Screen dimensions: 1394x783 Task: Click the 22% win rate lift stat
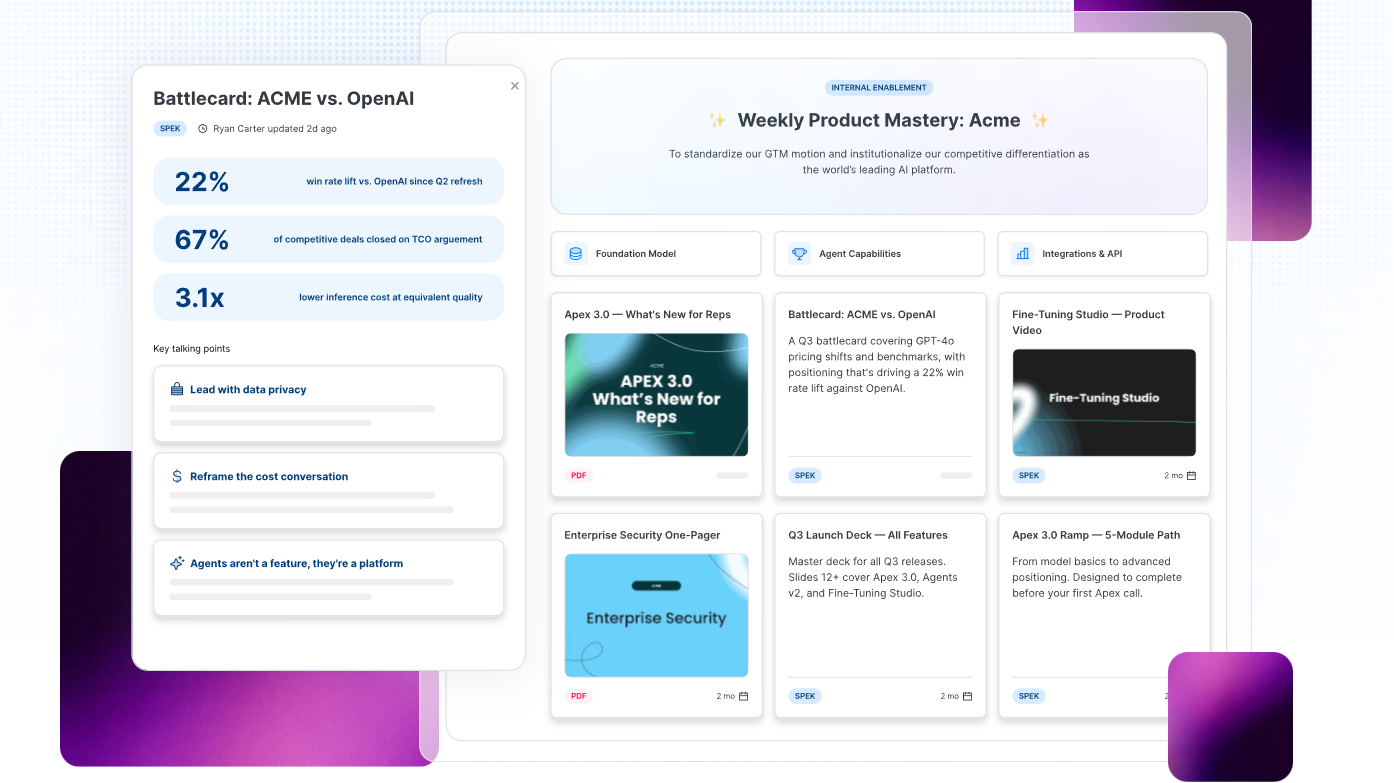(328, 182)
